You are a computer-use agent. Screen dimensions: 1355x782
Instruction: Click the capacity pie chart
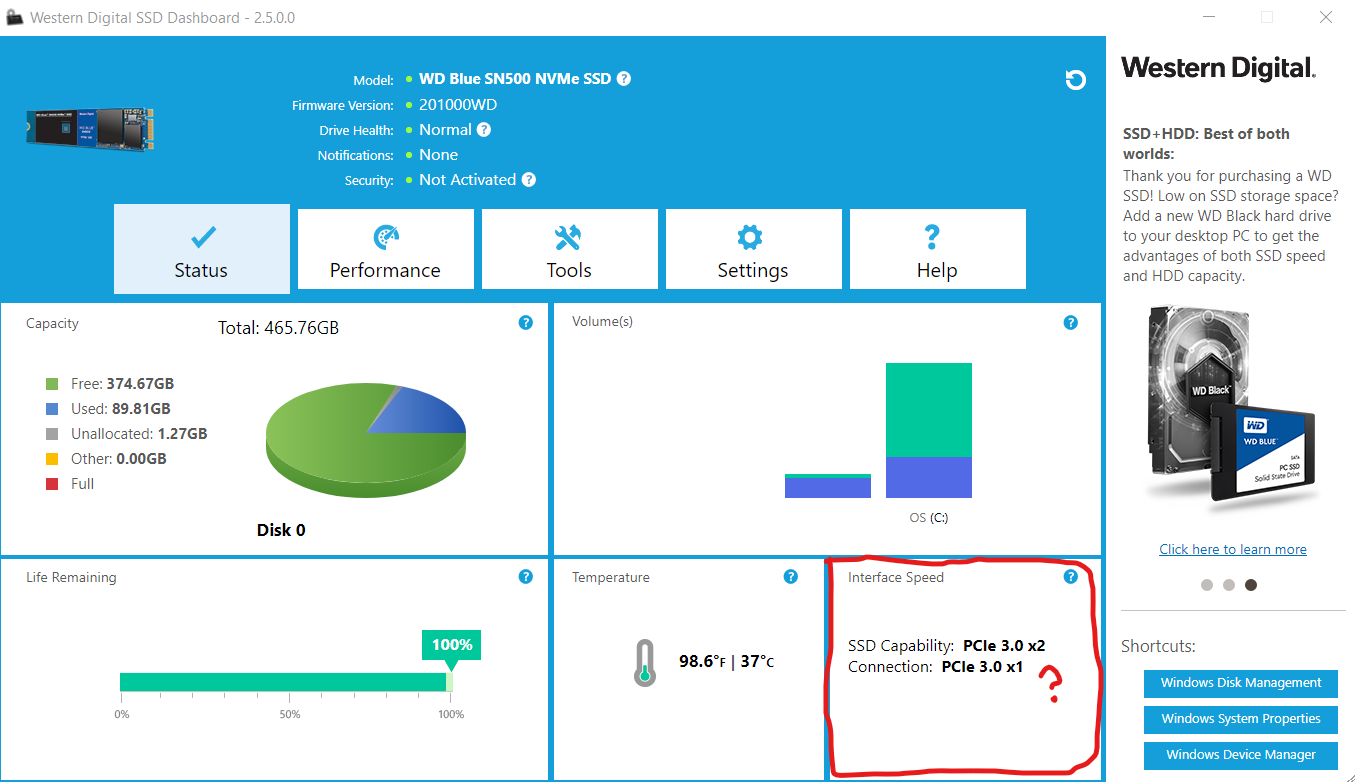(x=366, y=440)
